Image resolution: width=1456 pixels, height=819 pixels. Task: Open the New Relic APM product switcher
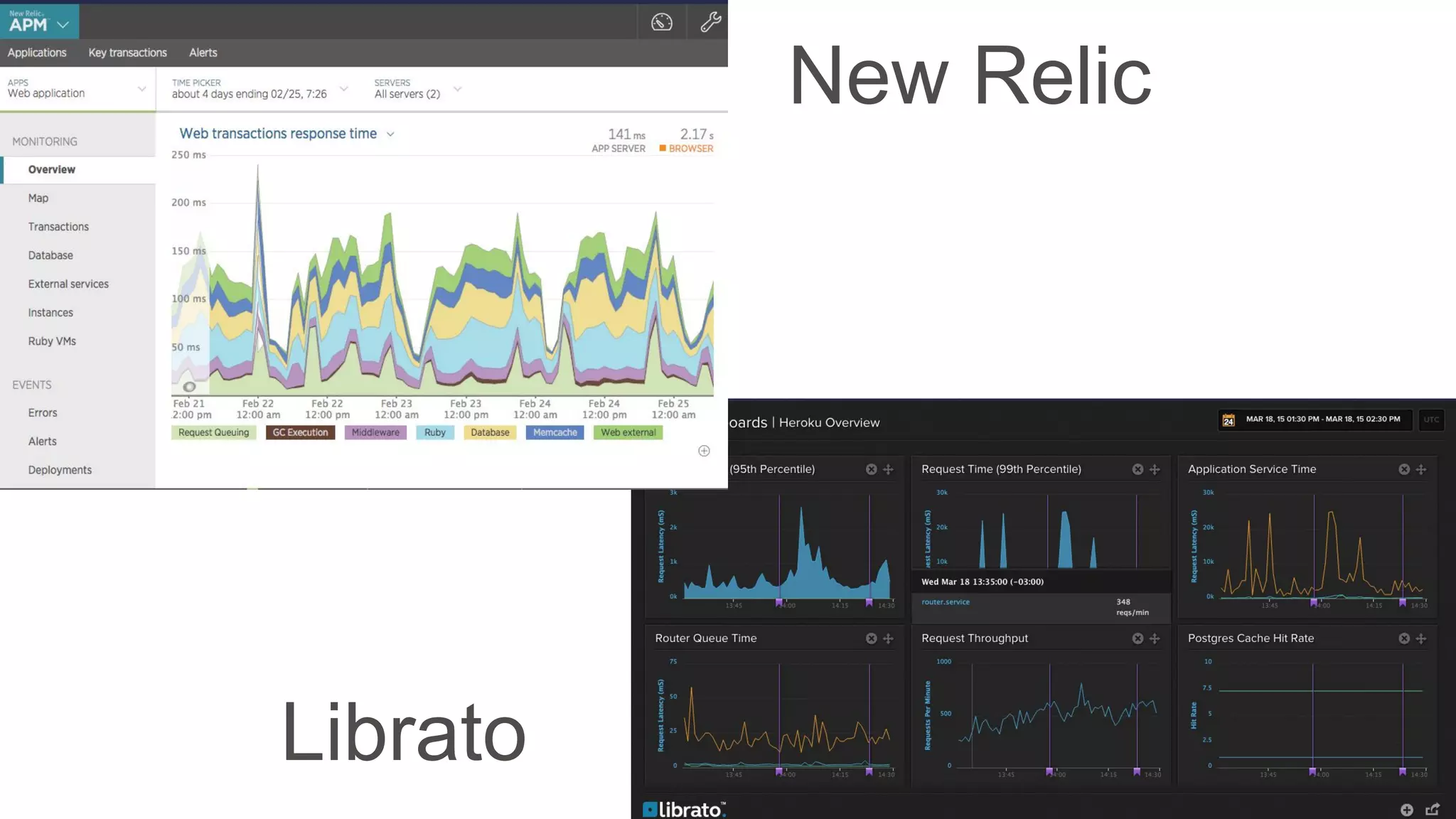click(x=39, y=21)
